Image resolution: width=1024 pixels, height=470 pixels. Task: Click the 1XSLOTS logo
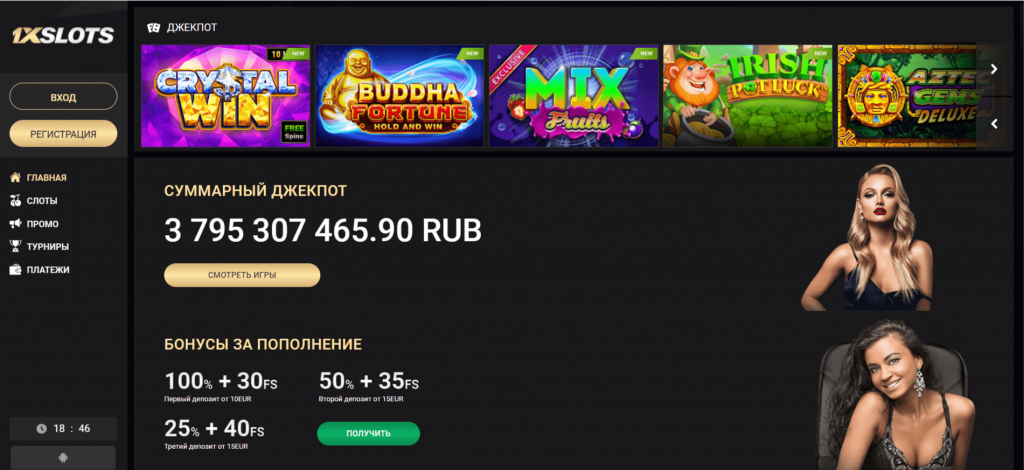pyautogui.click(x=63, y=35)
